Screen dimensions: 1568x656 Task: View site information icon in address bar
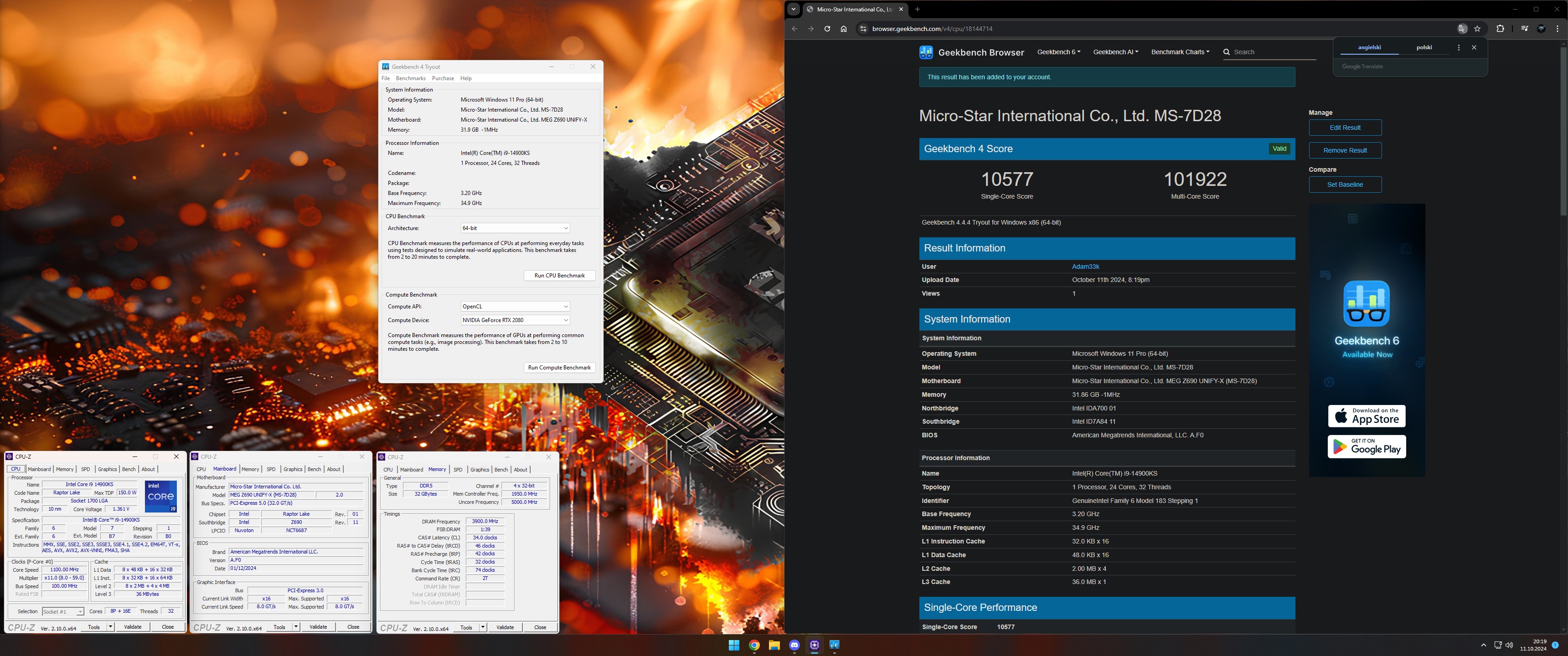[x=862, y=29]
